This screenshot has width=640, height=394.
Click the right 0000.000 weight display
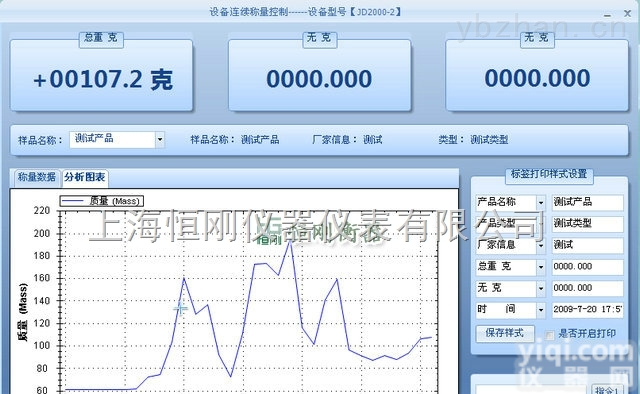(x=537, y=76)
